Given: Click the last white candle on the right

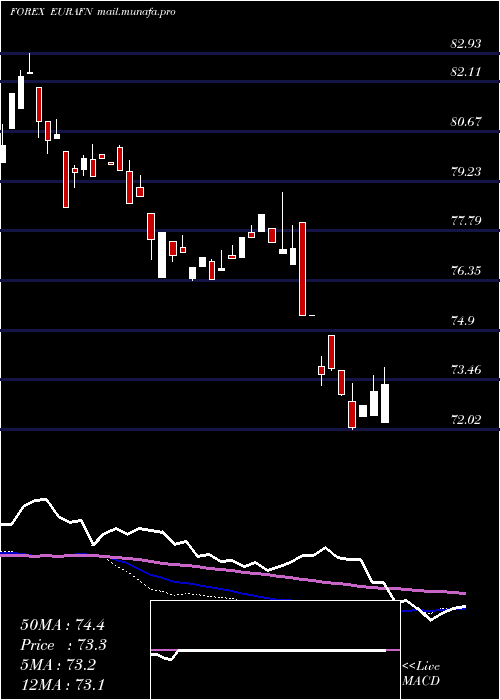Looking at the screenshot, I should (x=385, y=403).
